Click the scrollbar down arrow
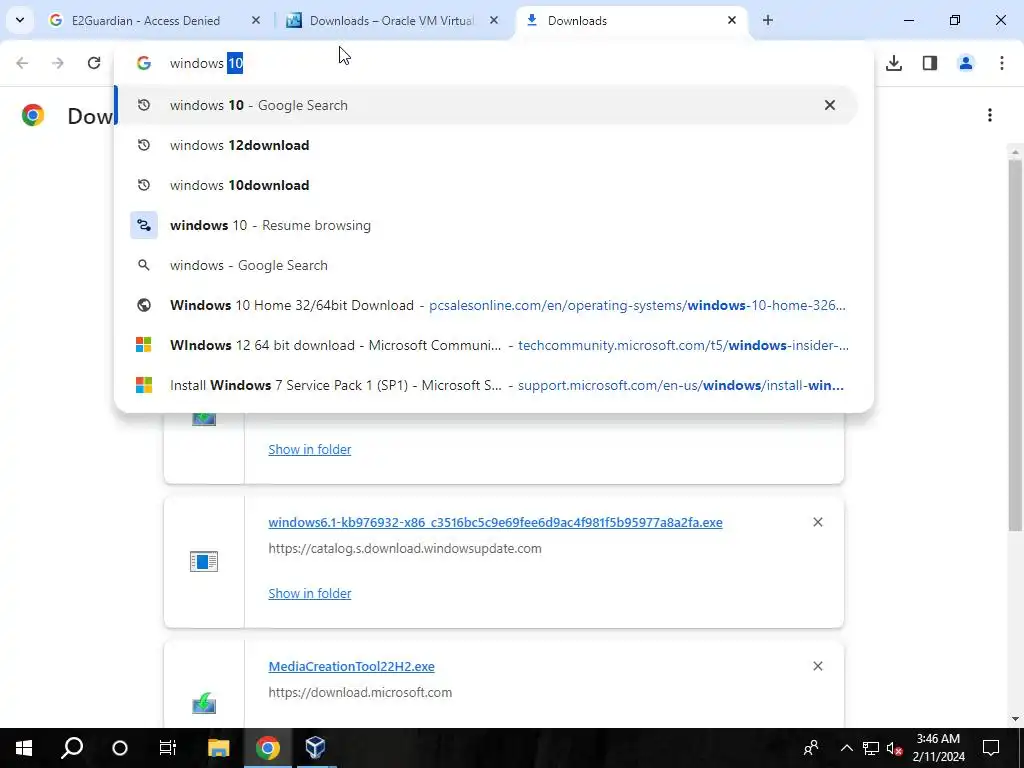Viewport: 1024px width, 768px height. tap(1015, 719)
